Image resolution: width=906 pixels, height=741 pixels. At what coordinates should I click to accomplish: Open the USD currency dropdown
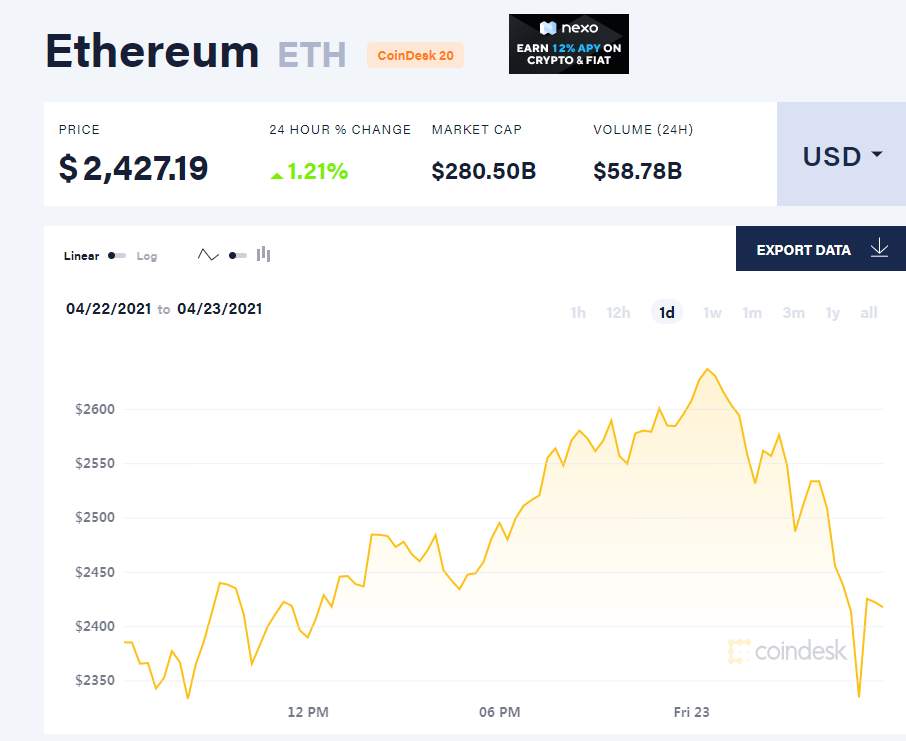[x=842, y=154]
